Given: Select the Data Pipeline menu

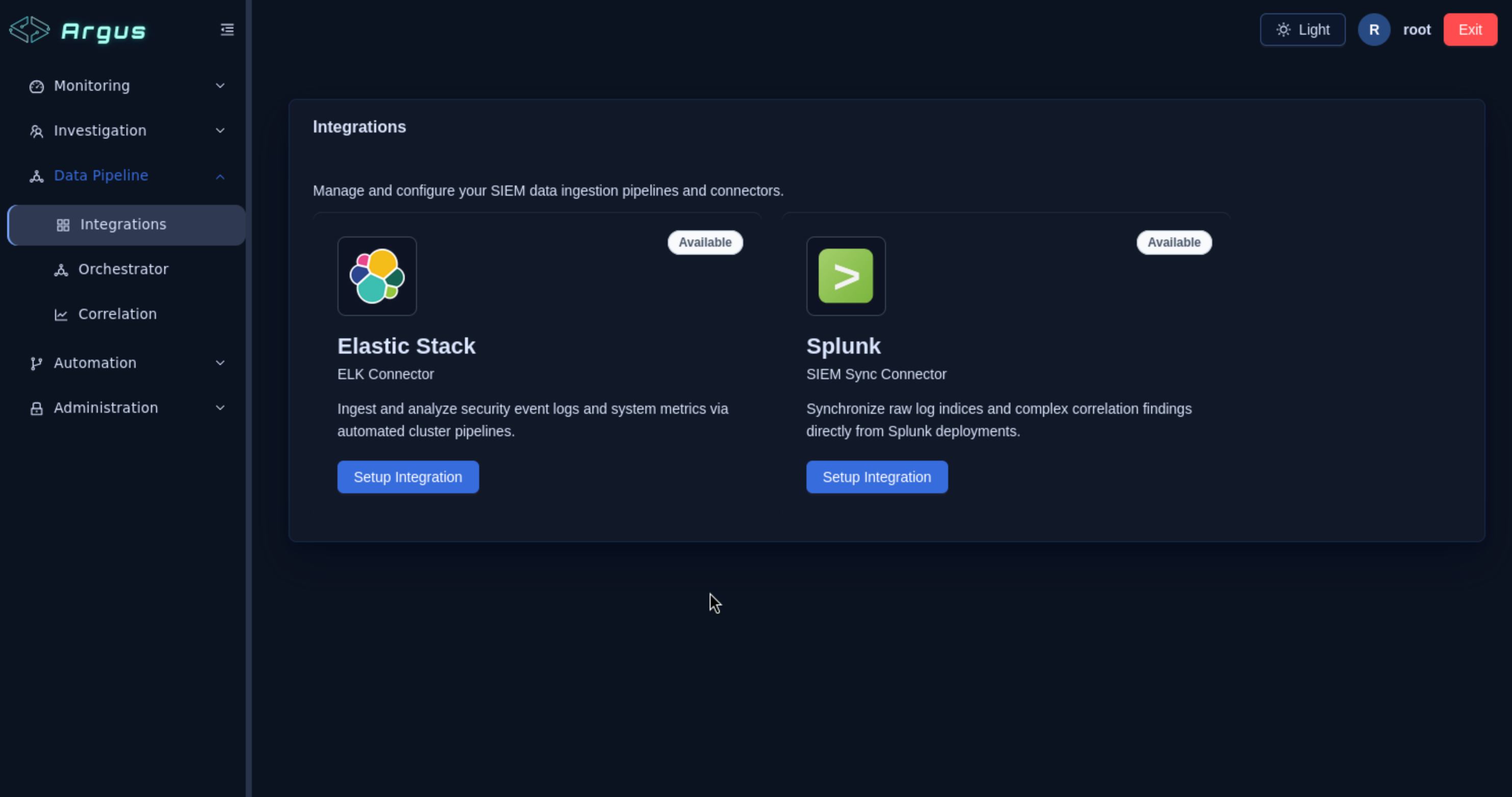Looking at the screenshot, I should [126, 175].
